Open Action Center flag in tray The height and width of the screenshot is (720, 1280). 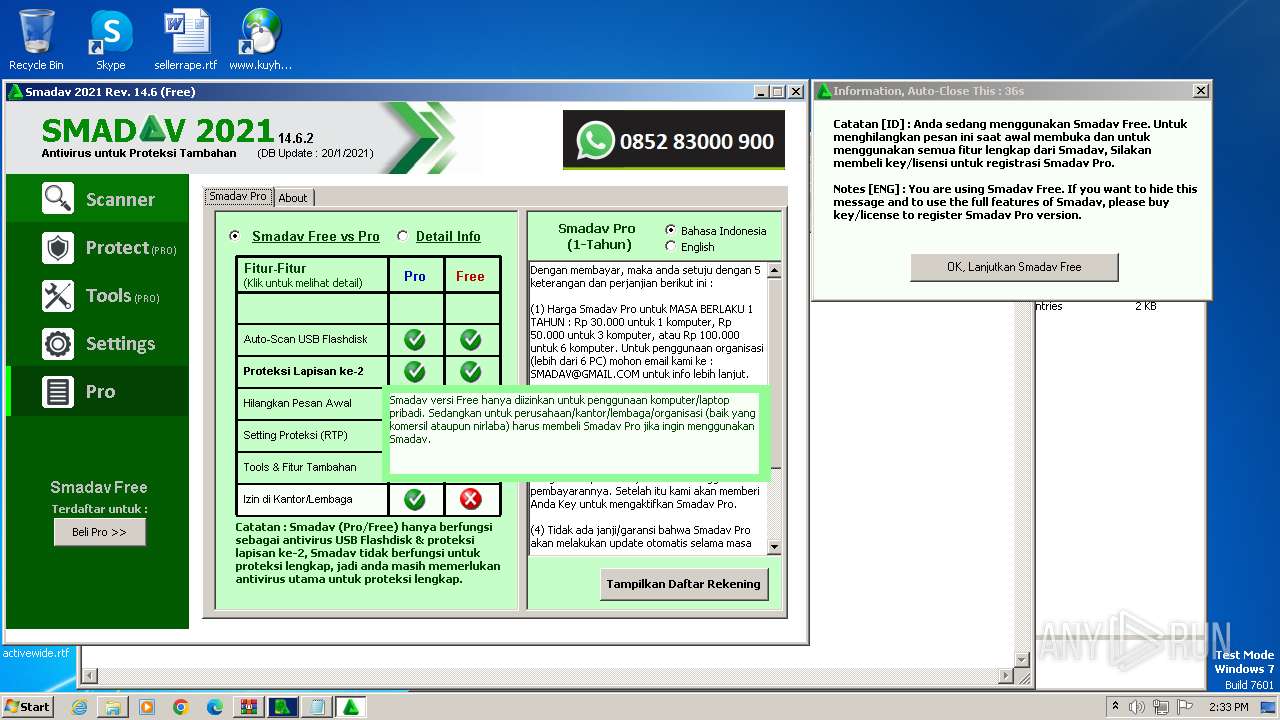1185,707
